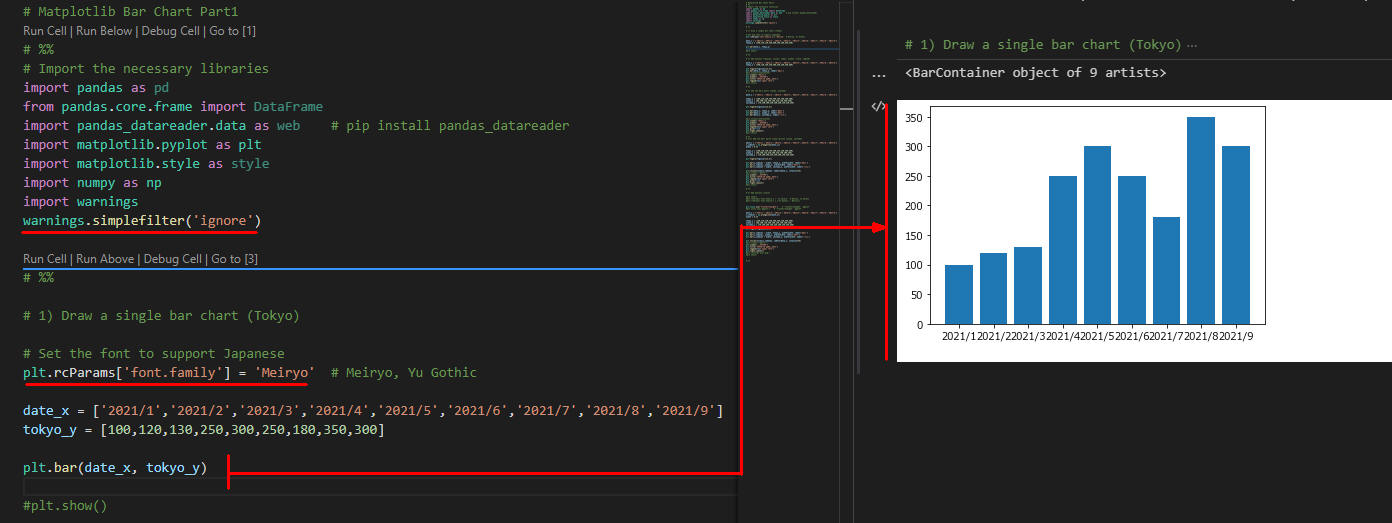The width and height of the screenshot is (1392, 523).
Task: Click the 'import matplotlib.pyplot as plt' line
Action: pyautogui.click(x=142, y=144)
